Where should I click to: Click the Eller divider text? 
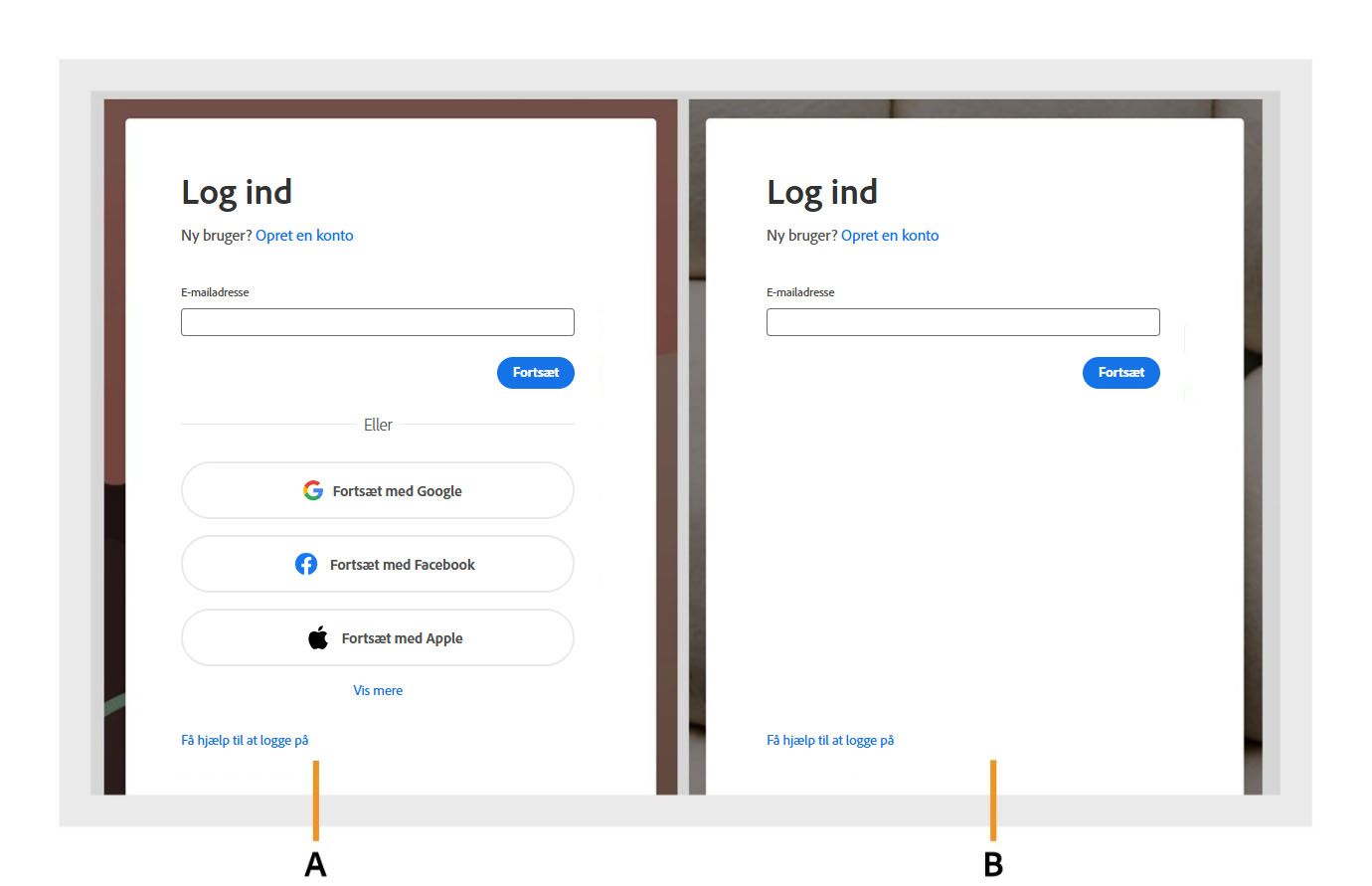coord(378,425)
